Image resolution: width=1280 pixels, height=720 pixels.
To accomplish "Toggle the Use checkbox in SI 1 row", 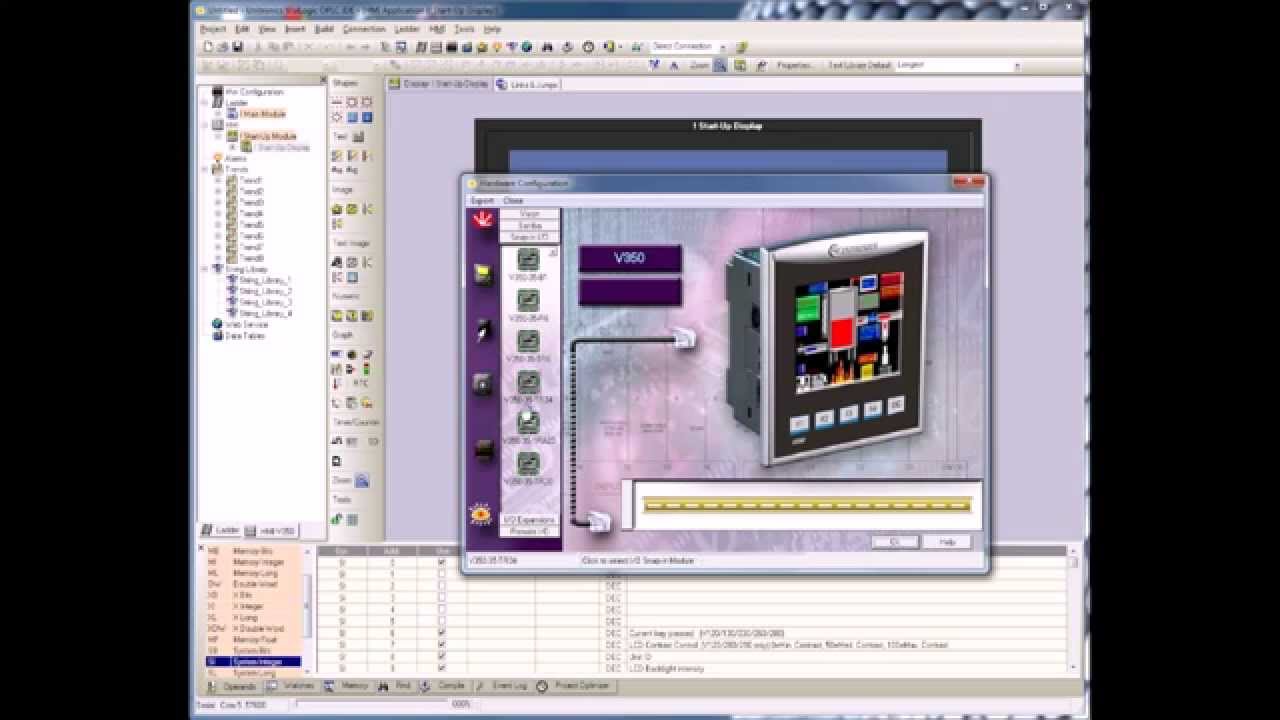I will tap(442, 574).
